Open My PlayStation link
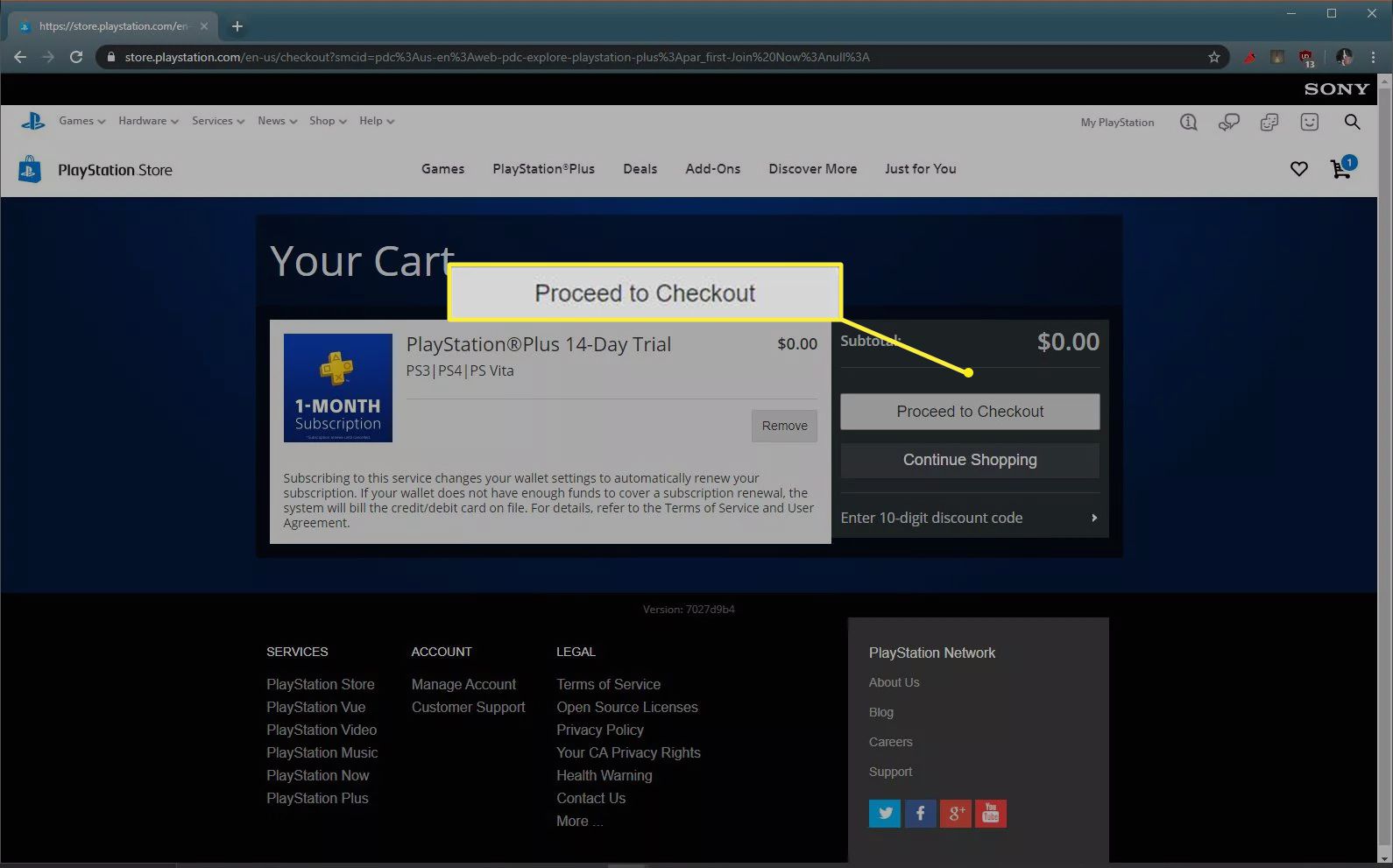1393x868 pixels. [x=1117, y=123]
